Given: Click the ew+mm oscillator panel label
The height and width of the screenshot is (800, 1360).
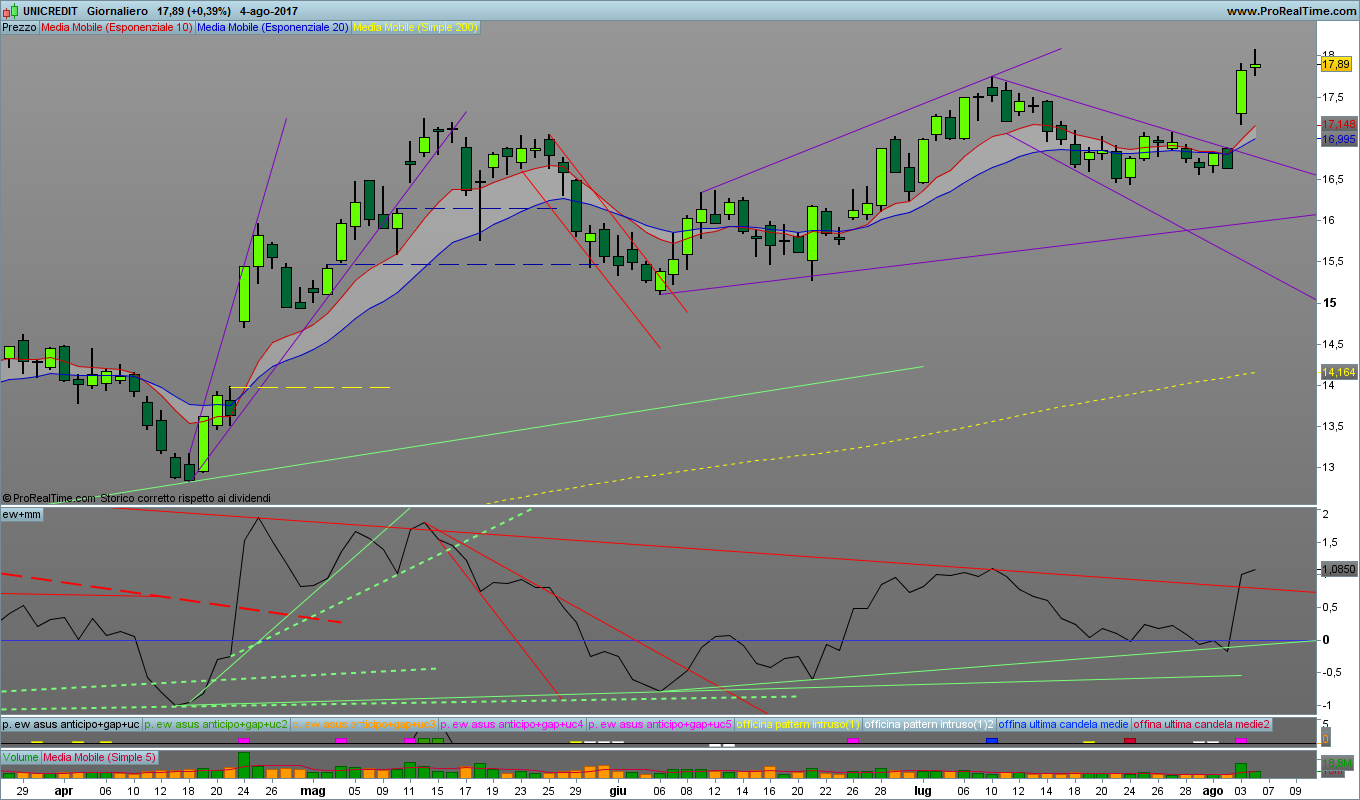Looking at the screenshot, I should click(22, 514).
